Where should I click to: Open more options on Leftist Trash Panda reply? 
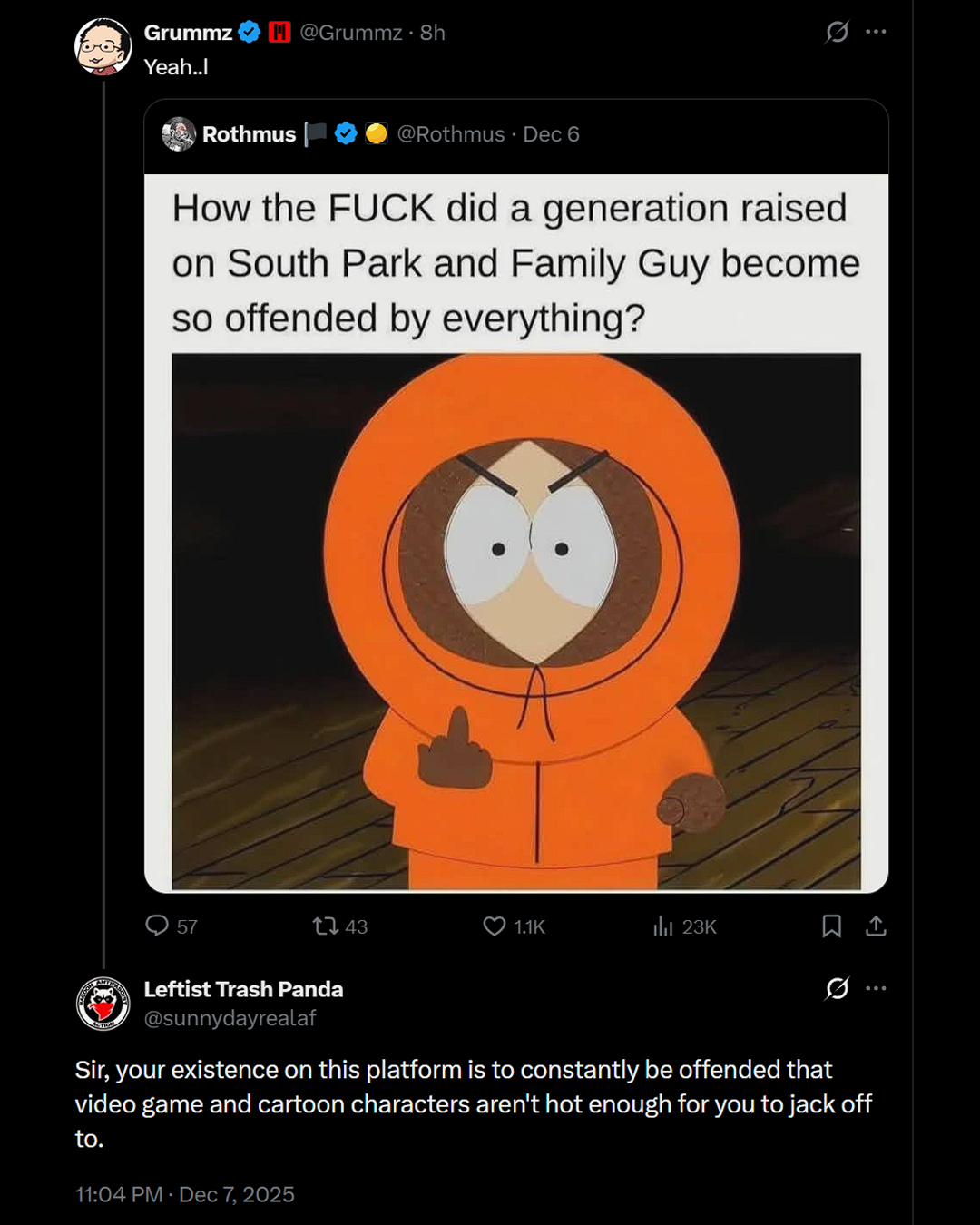click(876, 988)
